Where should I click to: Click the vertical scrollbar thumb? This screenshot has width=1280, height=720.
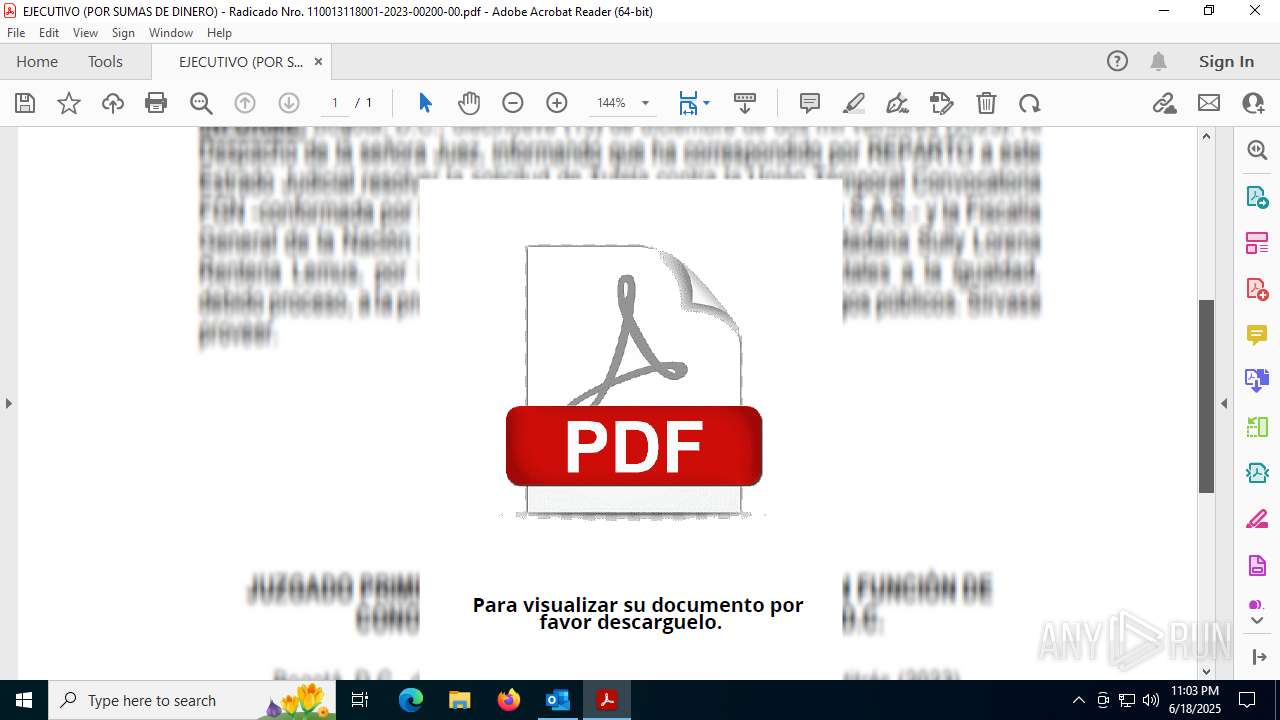pos(1206,396)
